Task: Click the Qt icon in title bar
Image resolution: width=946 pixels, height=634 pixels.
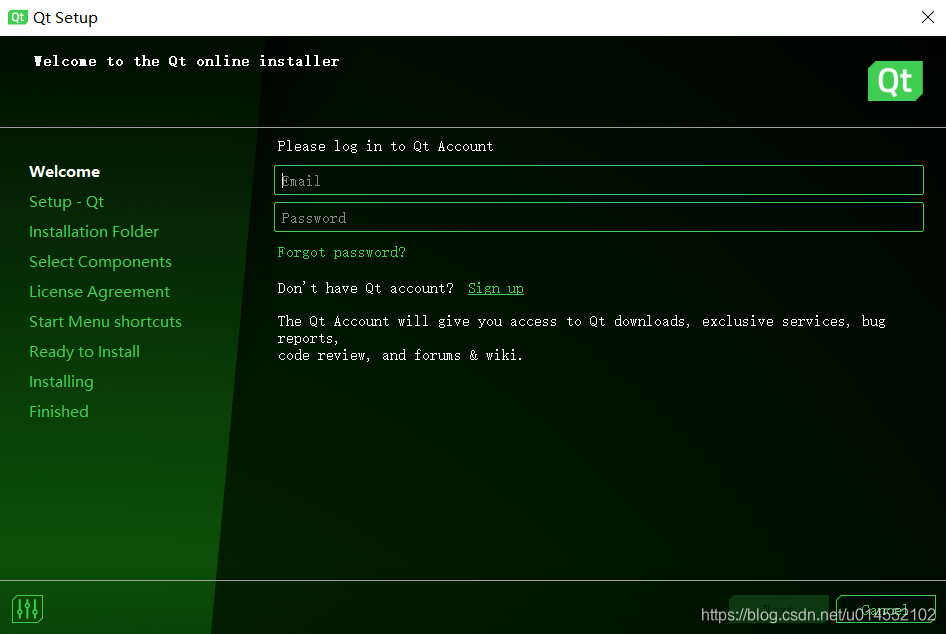Action: point(17,17)
